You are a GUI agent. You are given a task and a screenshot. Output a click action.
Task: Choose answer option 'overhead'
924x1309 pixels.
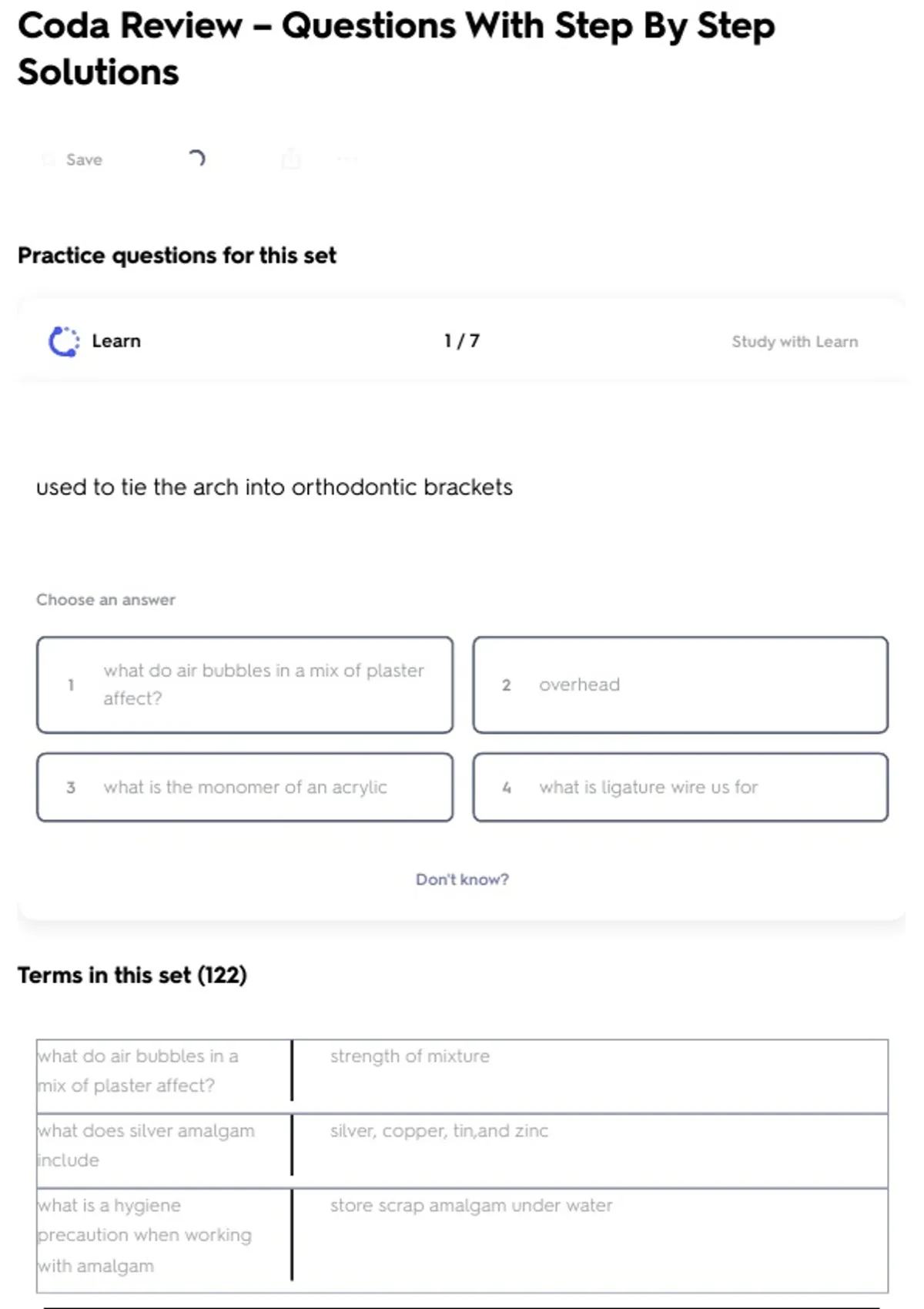coord(680,685)
